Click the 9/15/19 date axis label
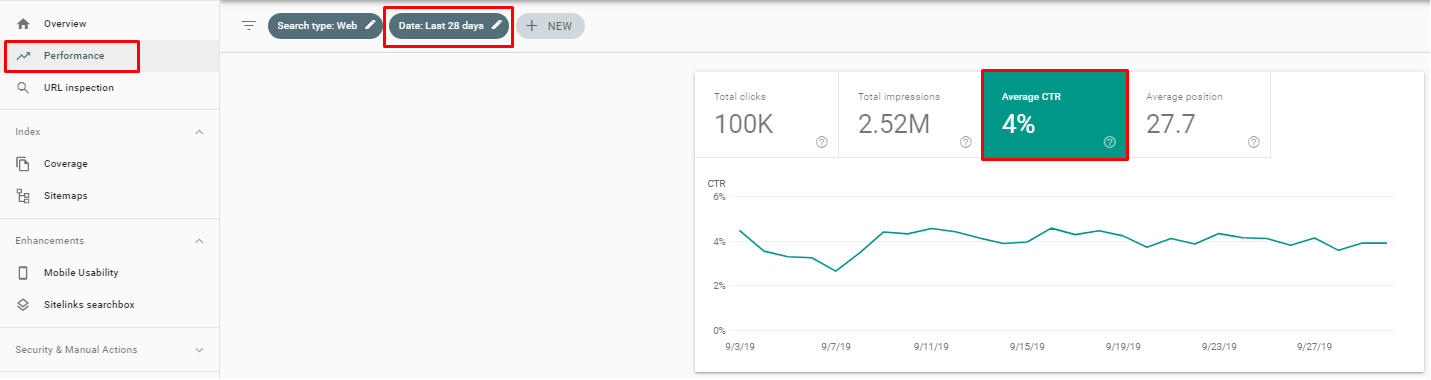The height and width of the screenshot is (380, 1431). 1027,347
